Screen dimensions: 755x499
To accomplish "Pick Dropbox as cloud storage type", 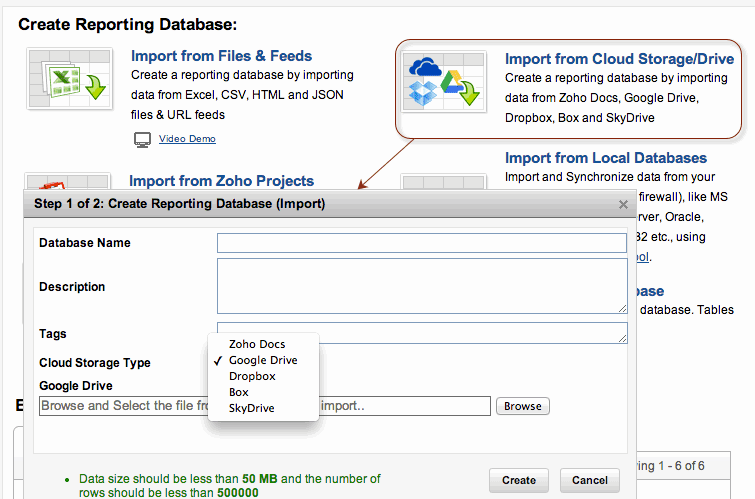I will [252, 376].
